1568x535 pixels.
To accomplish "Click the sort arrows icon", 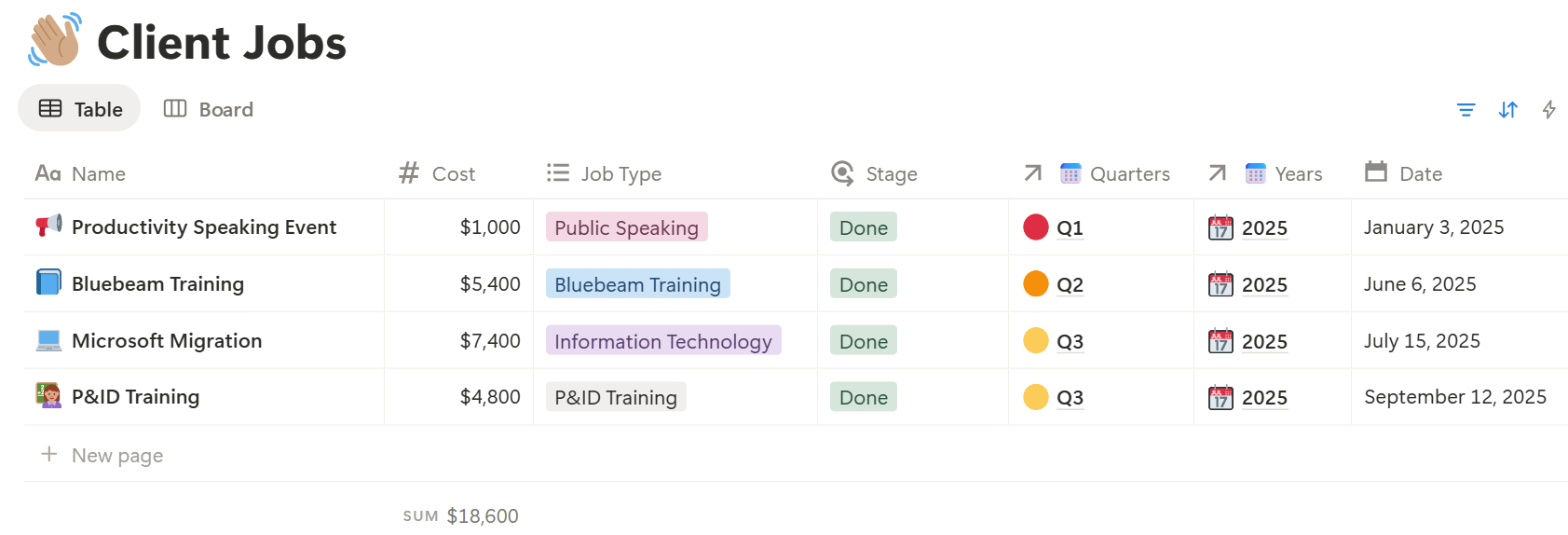I will coord(1507,110).
